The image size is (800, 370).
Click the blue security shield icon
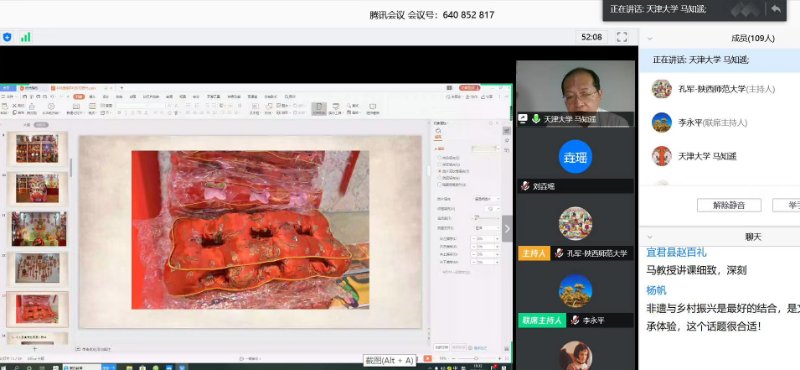tap(7, 37)
